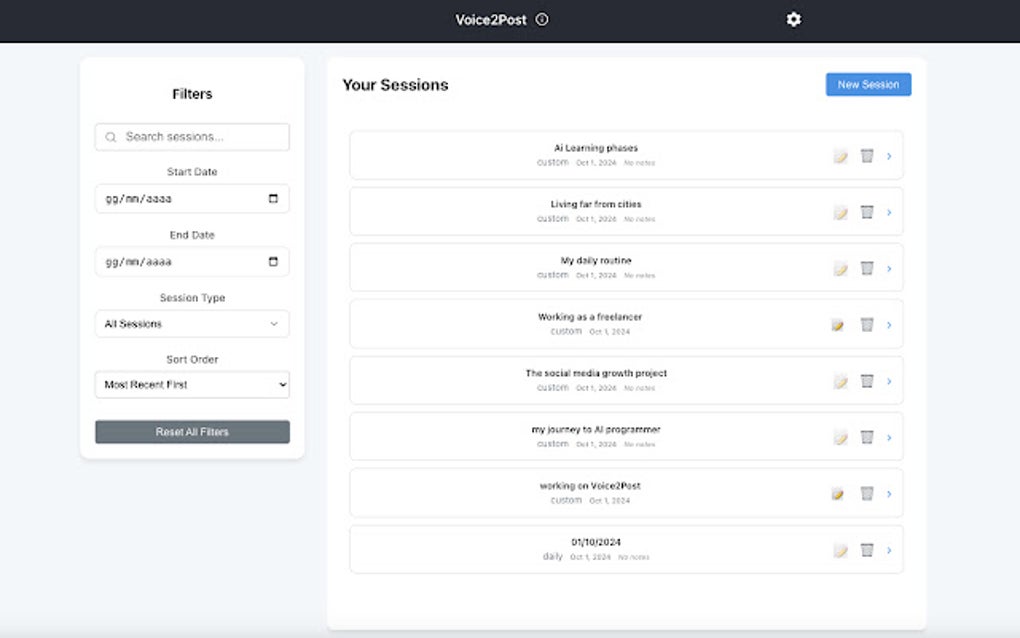This screenshot has width=1020, height=638.
Task: Open notes icon for working on Voice2Post
Action: (838, 494)
